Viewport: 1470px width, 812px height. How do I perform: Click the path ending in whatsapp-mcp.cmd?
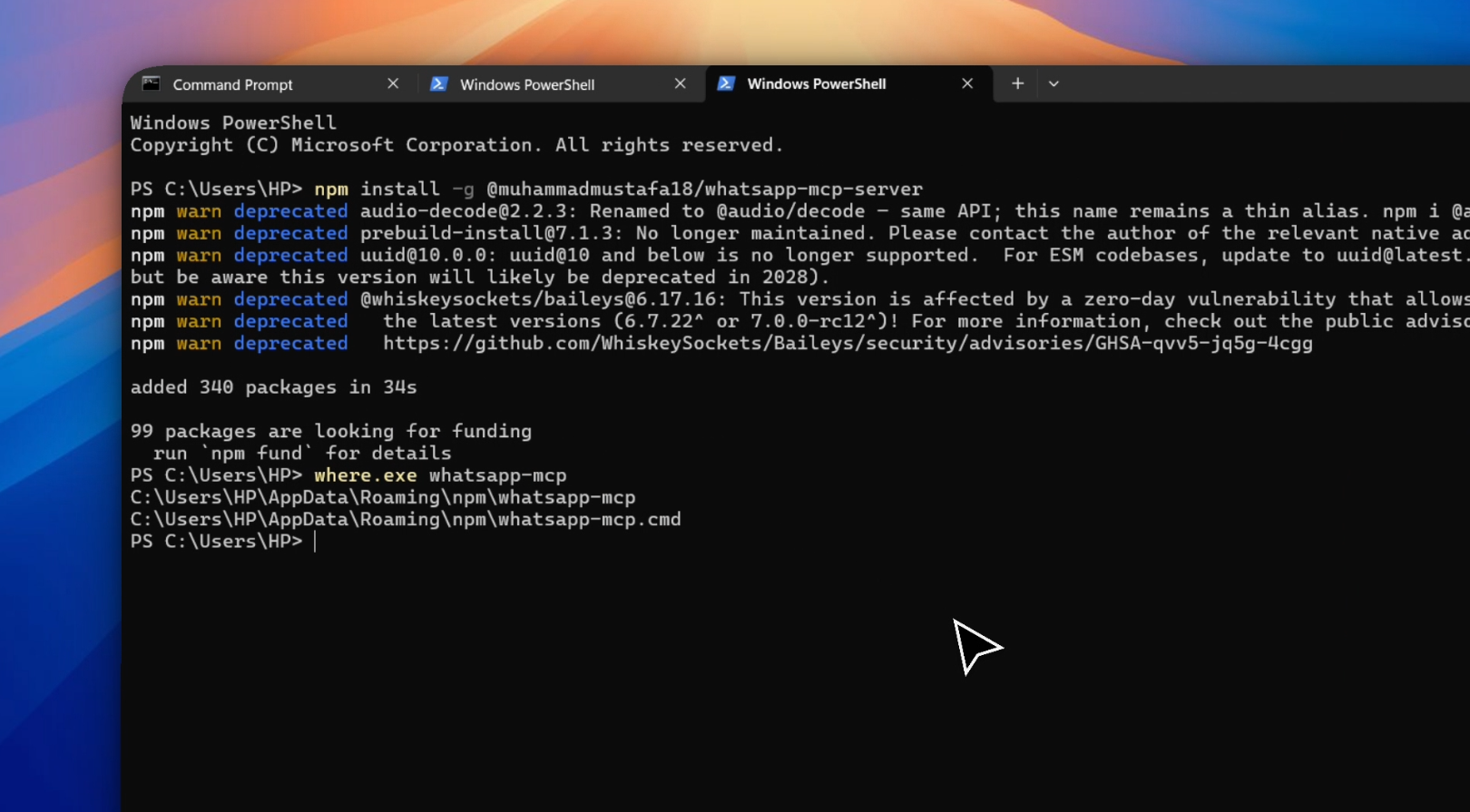point(406,519)
